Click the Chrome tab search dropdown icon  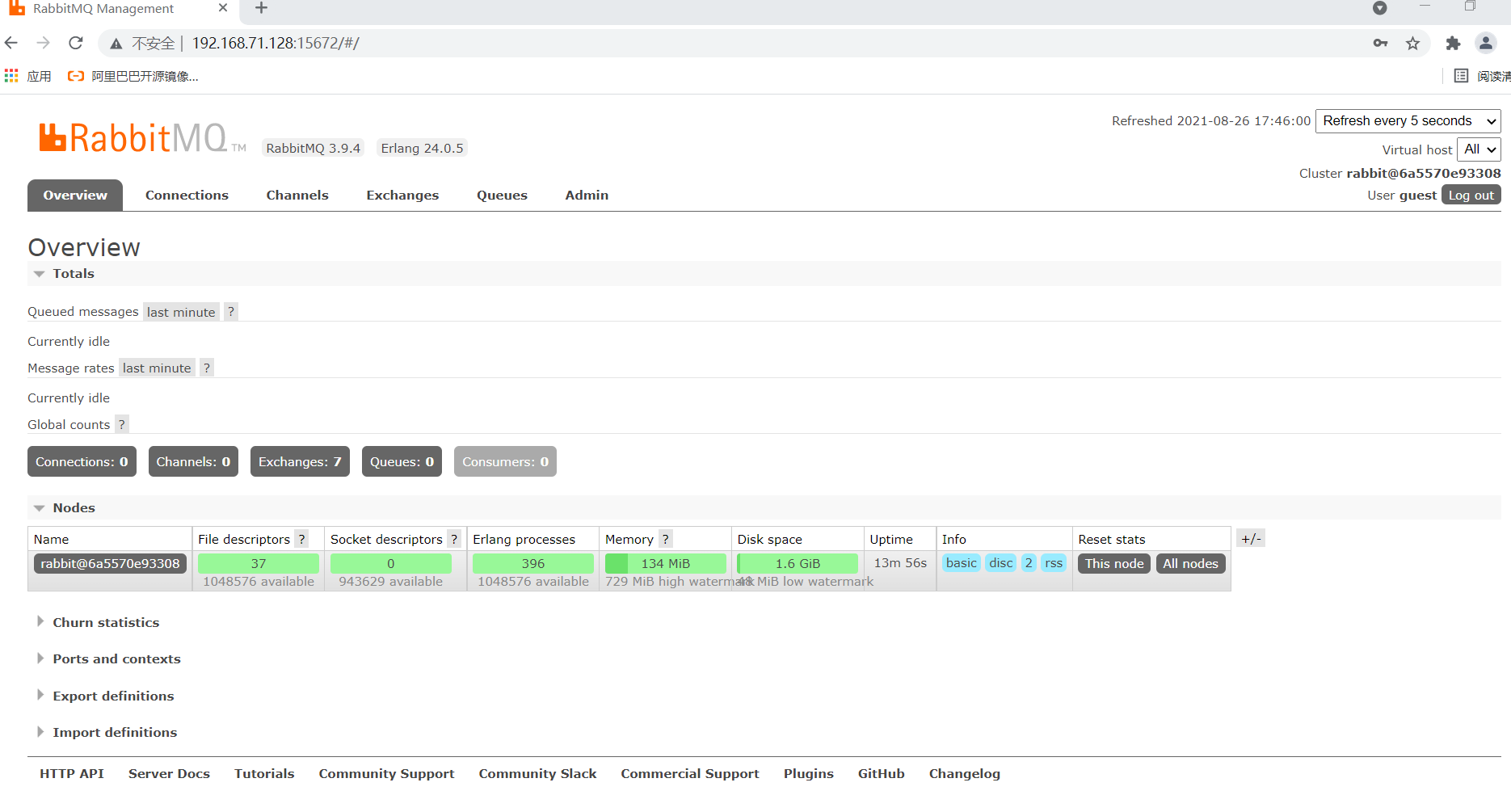coord(1380,8)
